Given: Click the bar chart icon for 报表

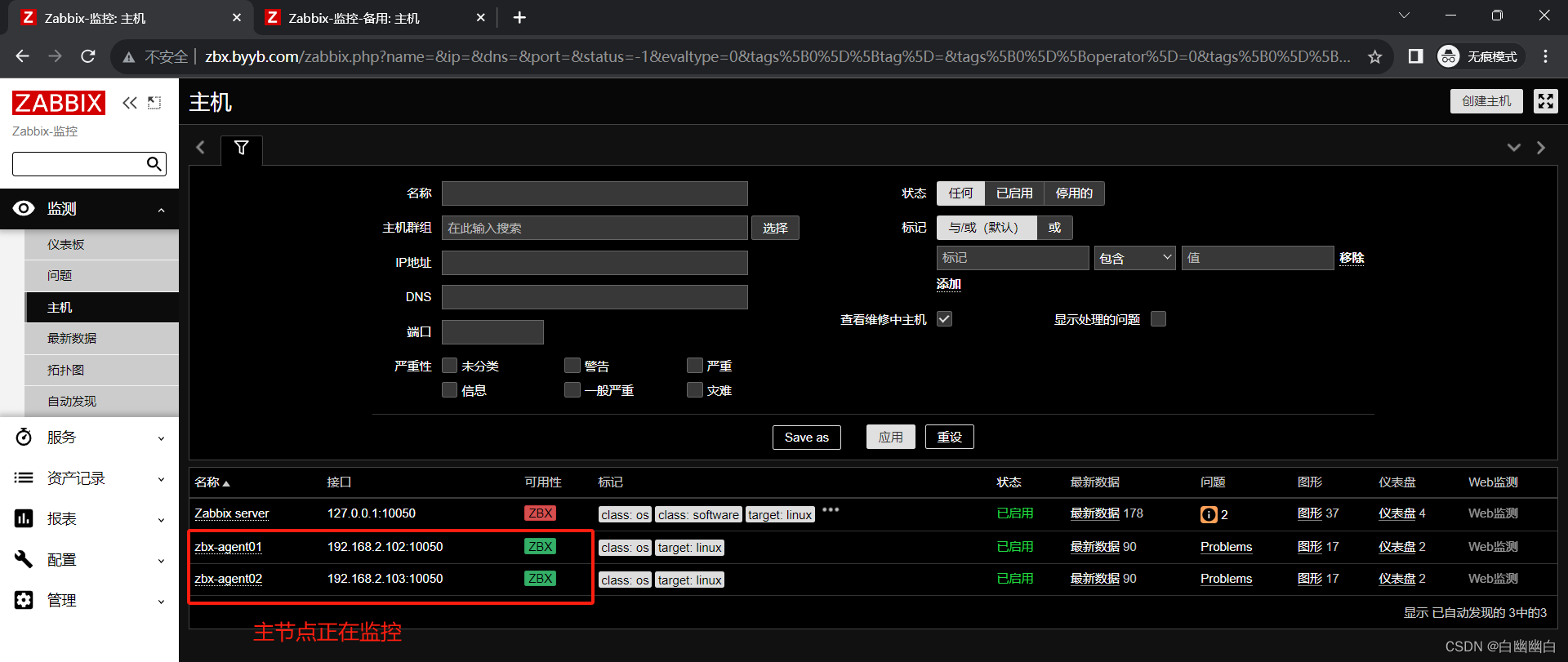Looking at the screenshot, I should 24,519.
